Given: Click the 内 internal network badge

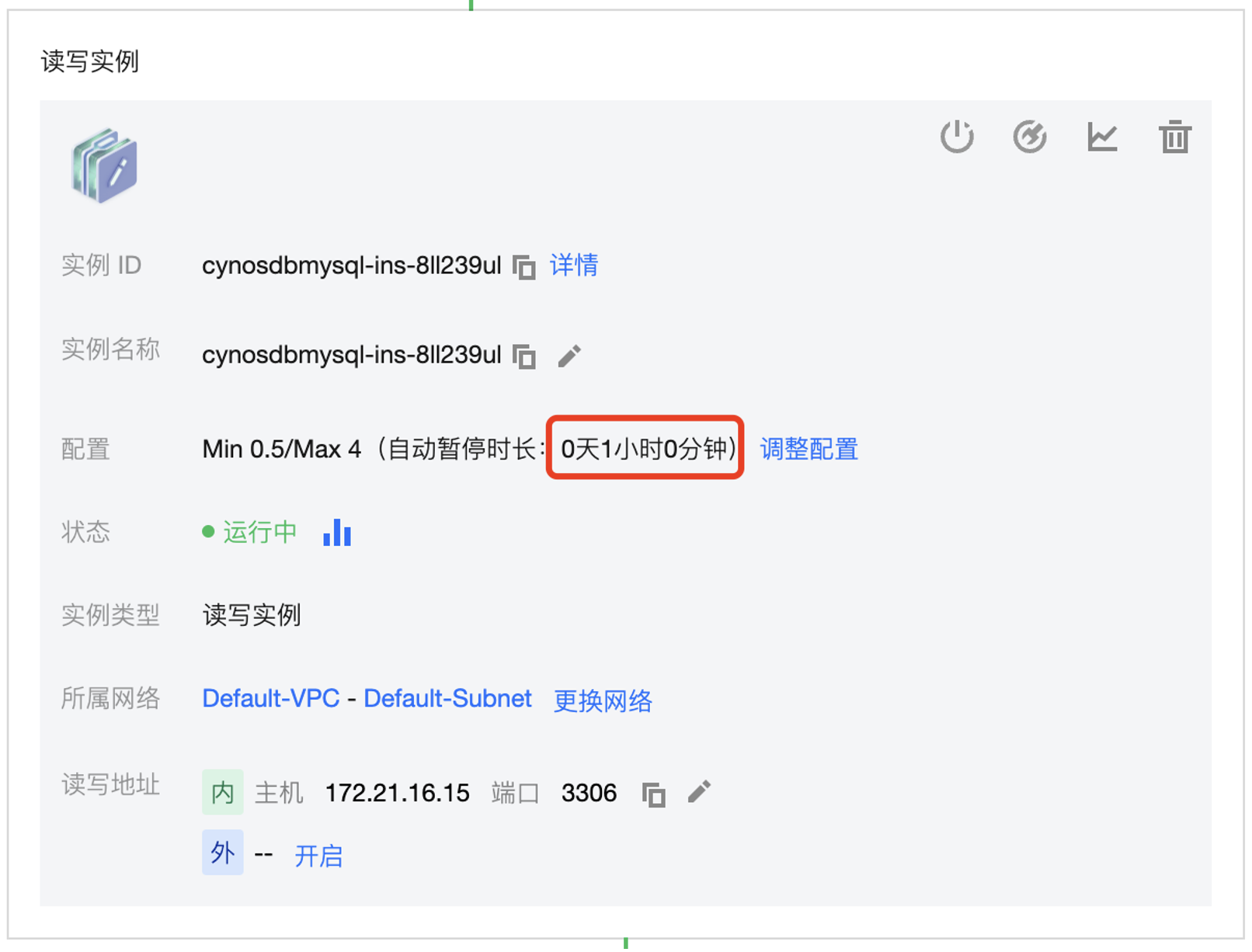Looking at the screenshot, I should click(223, 792).
